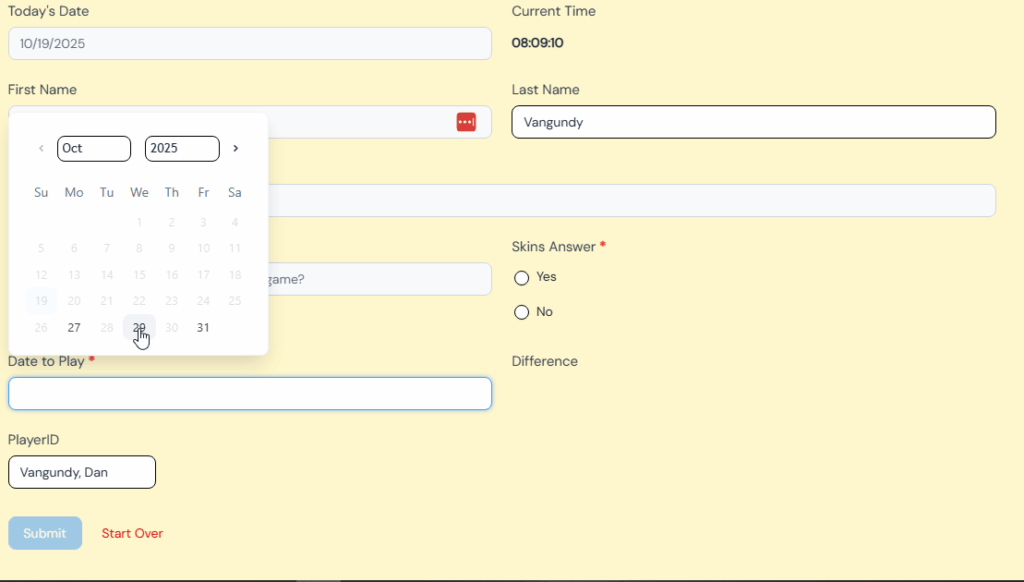This screenshot has width=1024, height=582.
Task: Select No for Skins Answer
Action: point(521,313)
